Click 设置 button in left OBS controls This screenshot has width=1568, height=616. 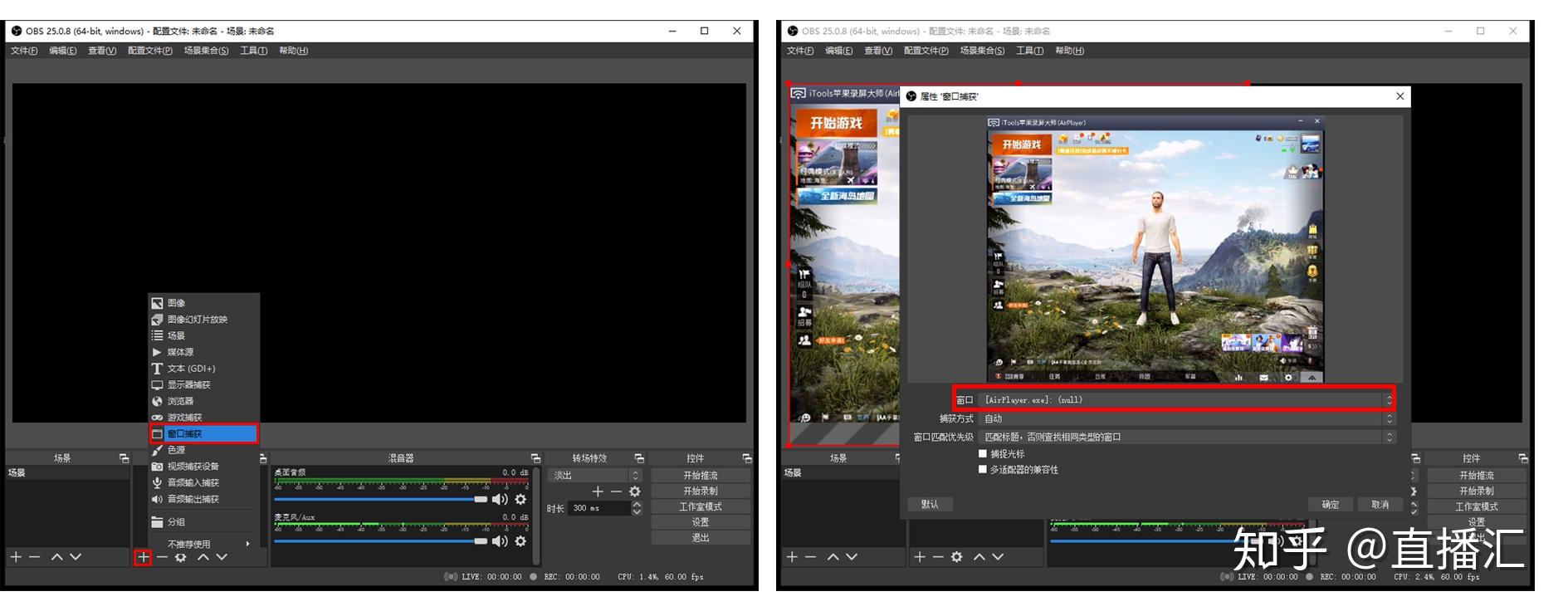(701, 522)
